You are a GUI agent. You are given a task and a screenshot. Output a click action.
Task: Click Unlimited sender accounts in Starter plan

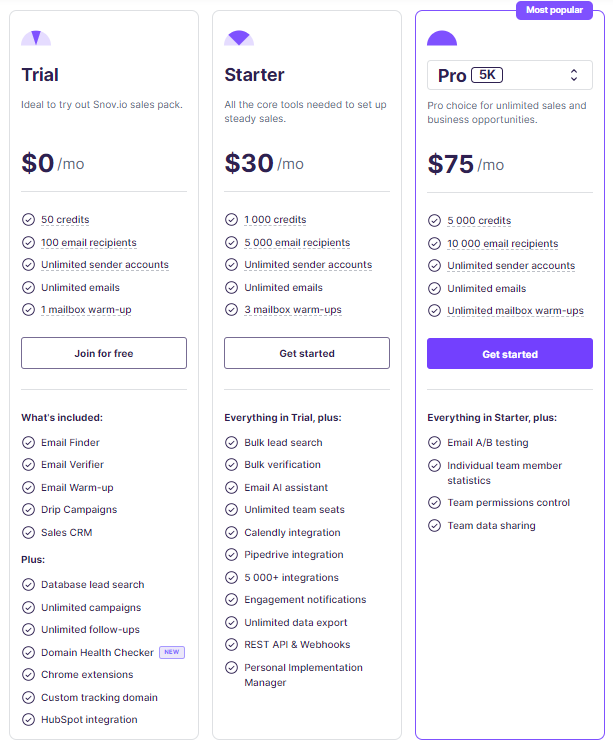tap(308, 265)
